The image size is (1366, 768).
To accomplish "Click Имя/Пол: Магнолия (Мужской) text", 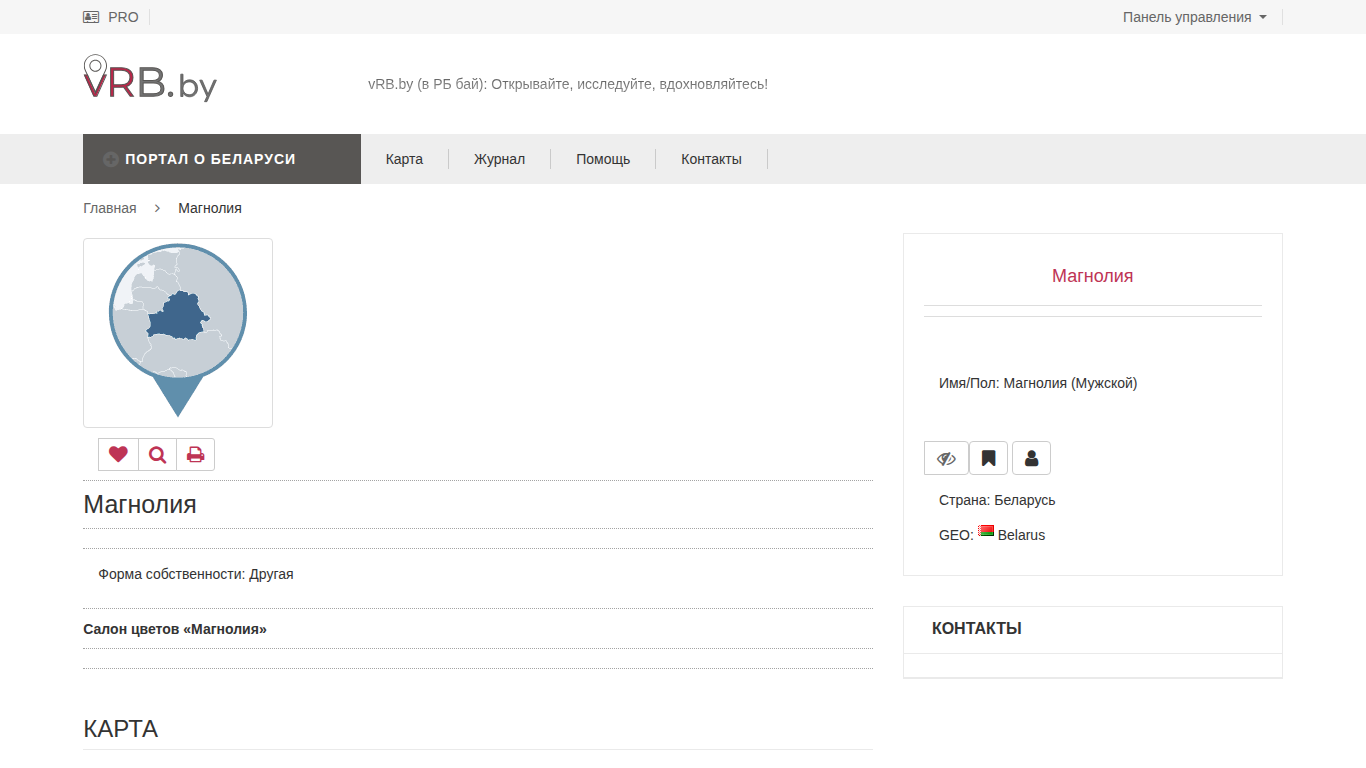I will click(x=1038, y=382).
